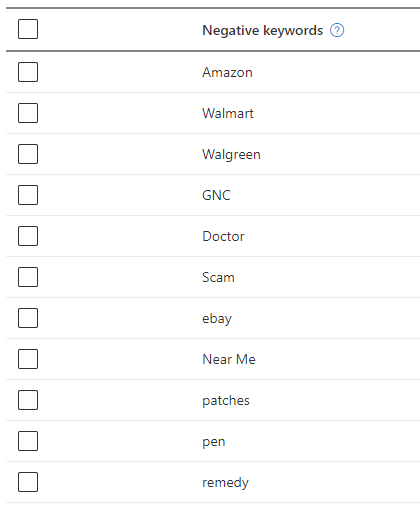Tick the Near Me checkbox
420x514 pixels.
[28, 359]
